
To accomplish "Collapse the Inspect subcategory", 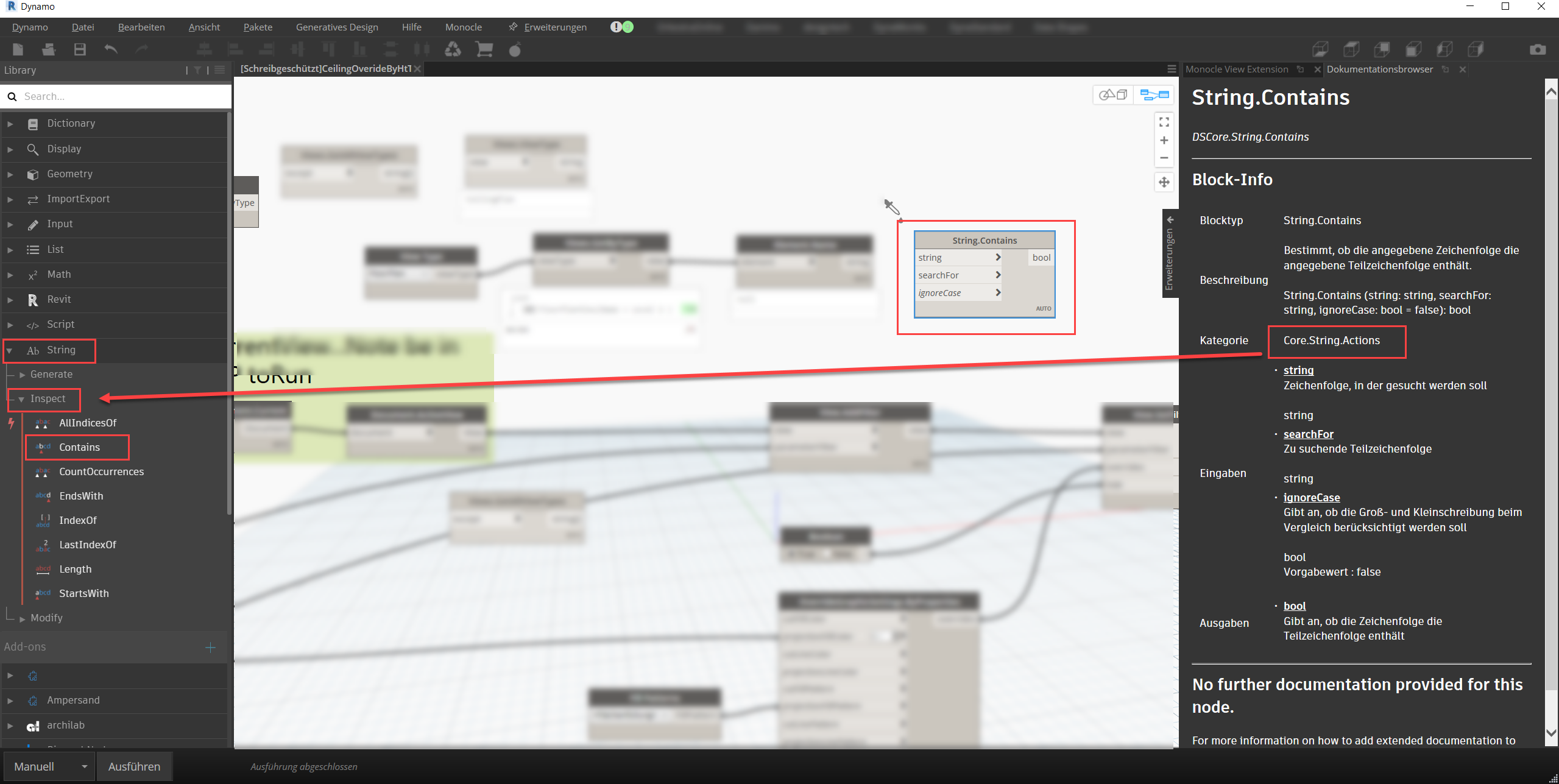I will tap(21, 399).
